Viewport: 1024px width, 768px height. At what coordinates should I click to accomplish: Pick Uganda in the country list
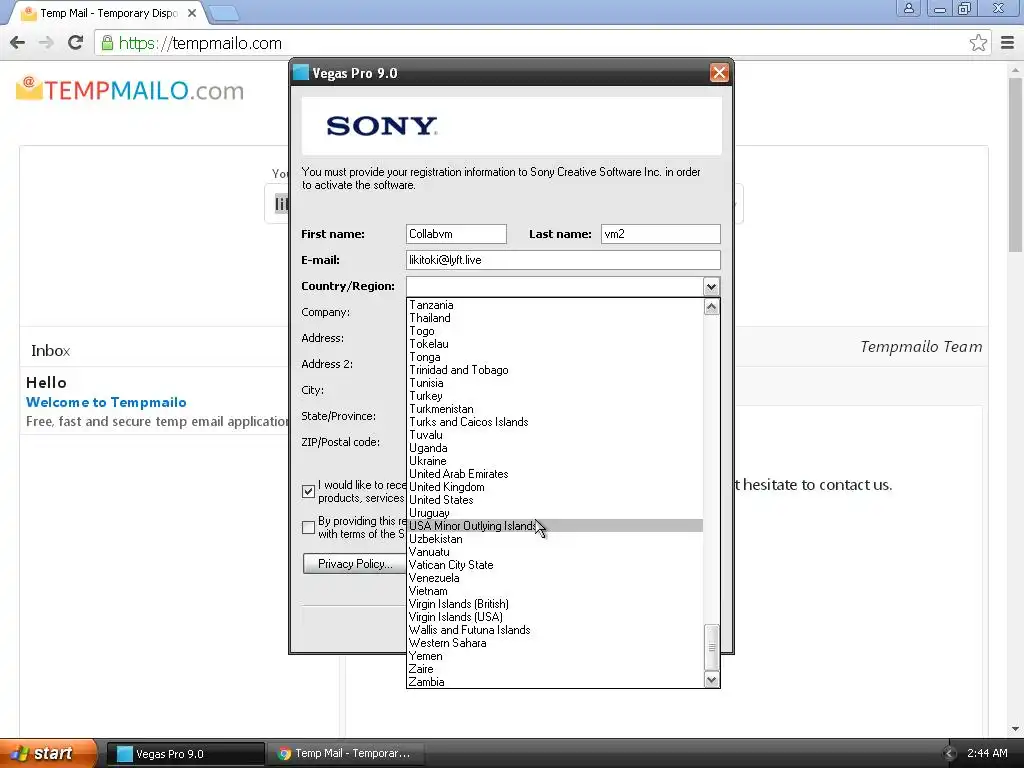[x=554, y=448]
